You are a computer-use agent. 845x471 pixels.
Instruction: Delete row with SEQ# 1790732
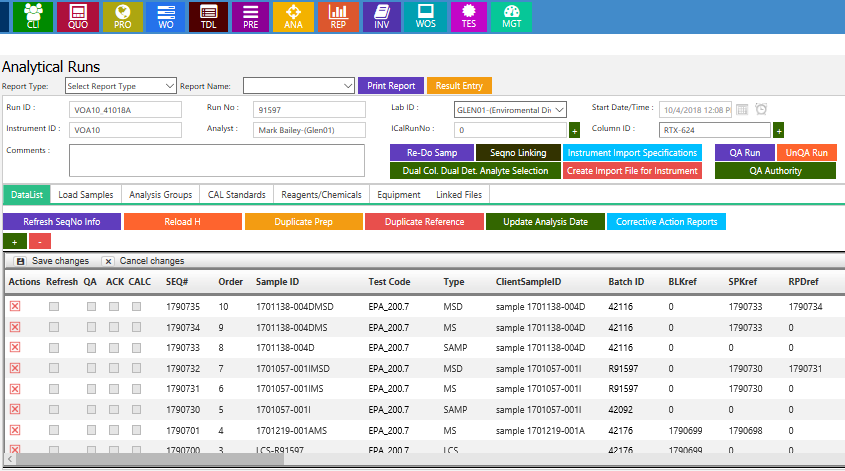point(15,368)
